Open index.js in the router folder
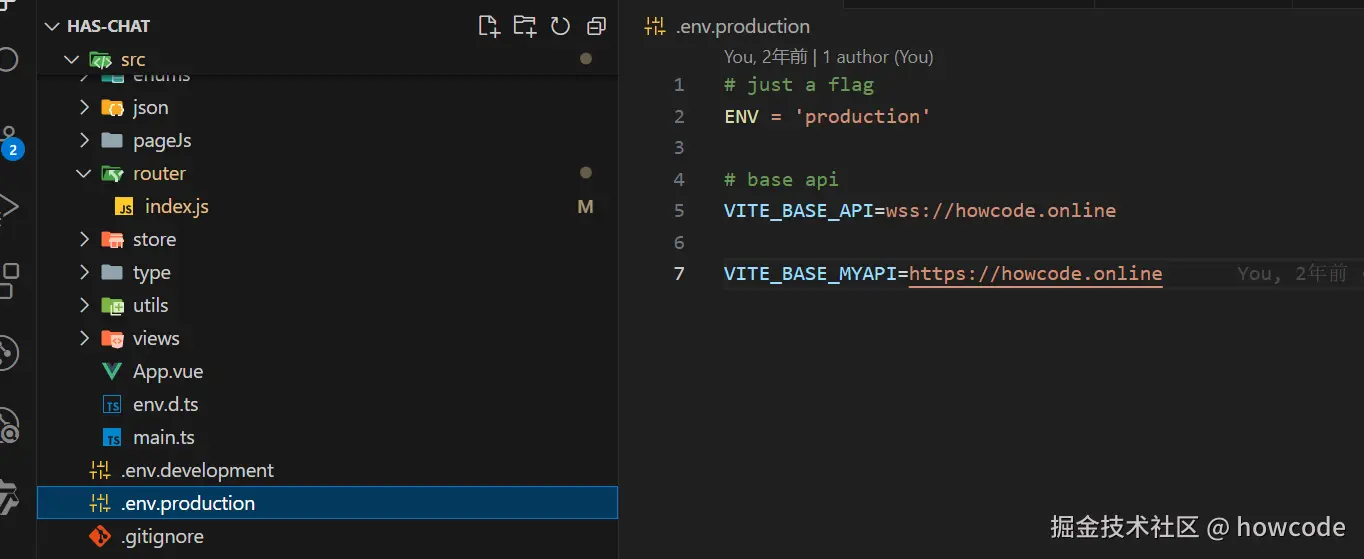 176,207
